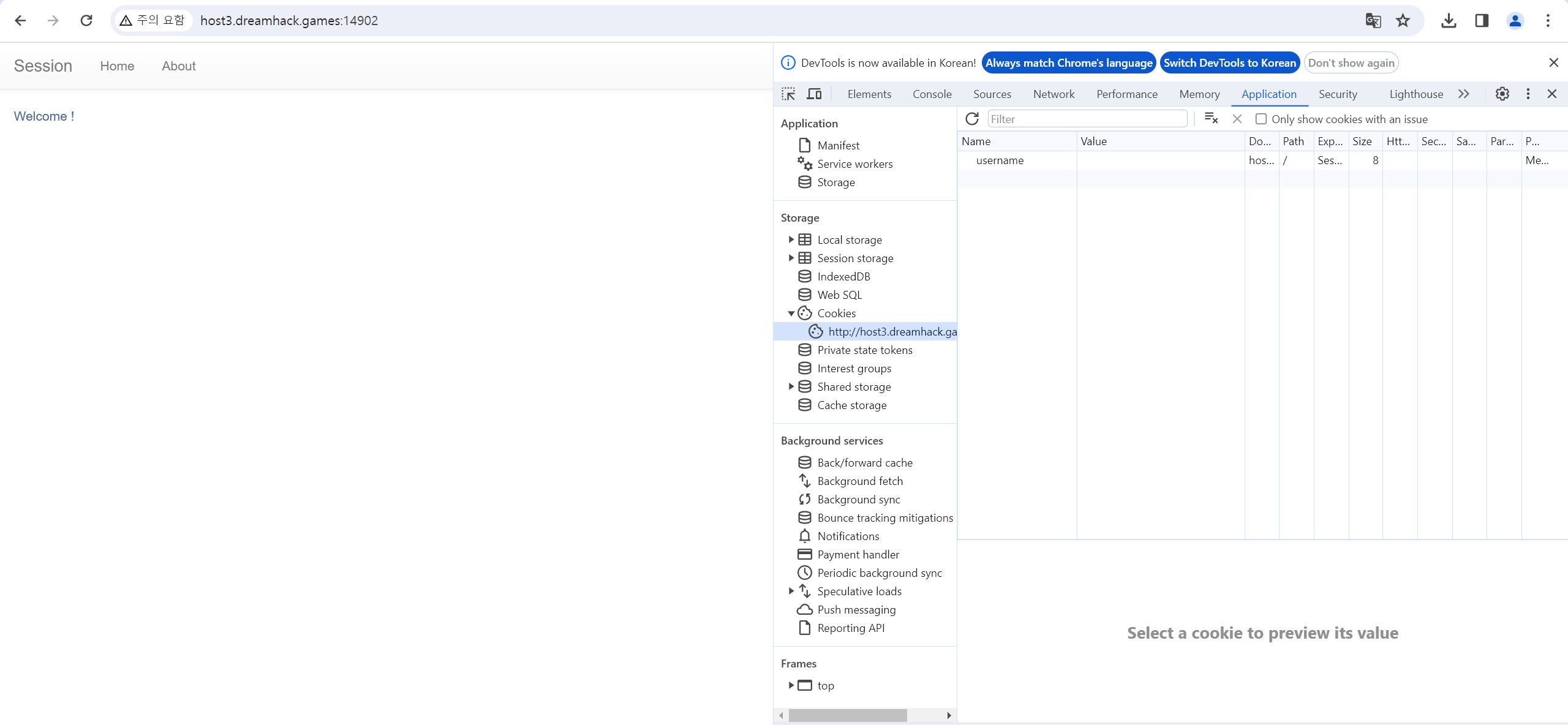Open Chrome downloads icon
Screen dimensions: 1568x725
pyautogui.click(x=1449, y=21)
